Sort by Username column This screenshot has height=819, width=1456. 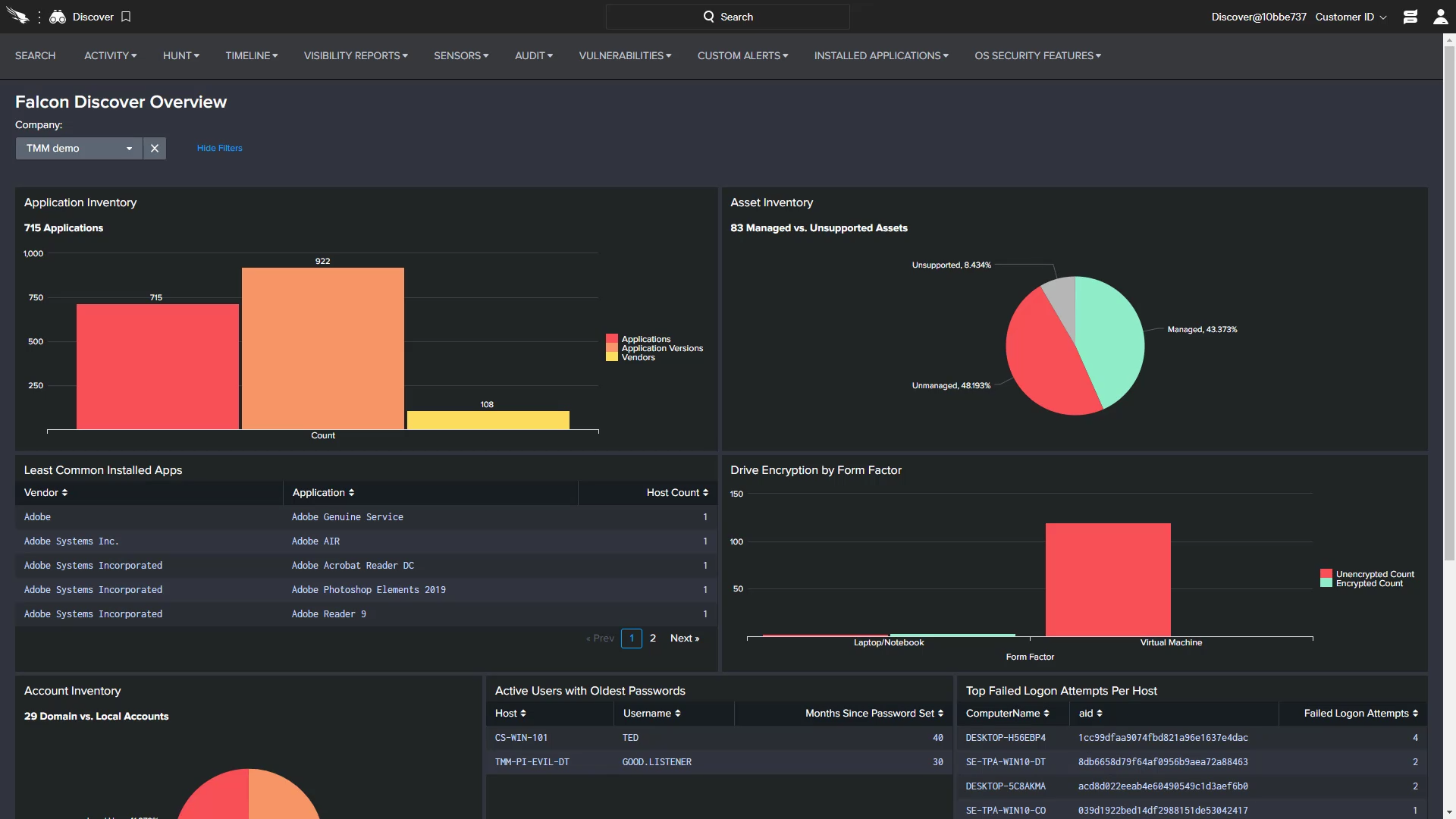pyautogui.click(x=651, y=714)
